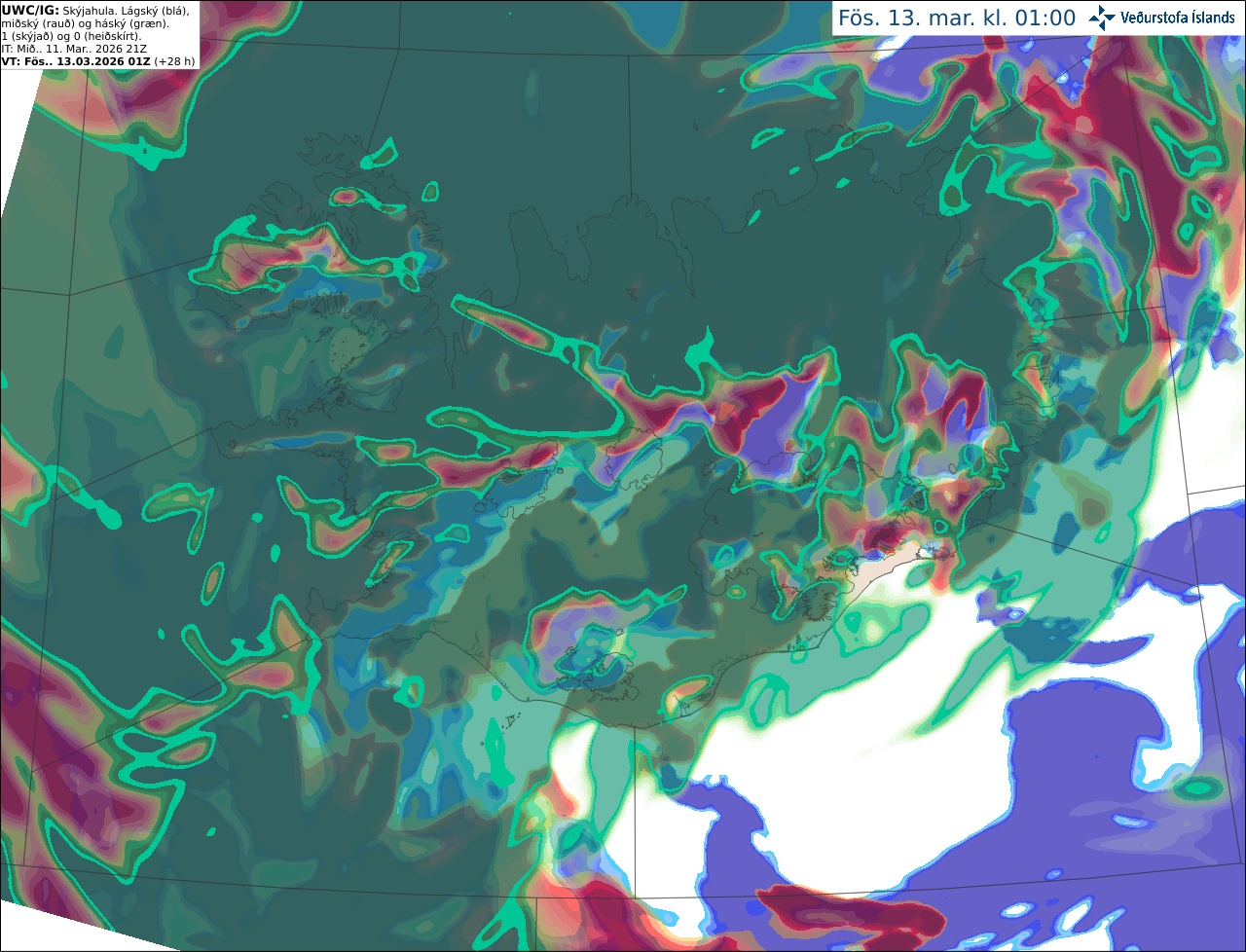The image size is (1246, 952).
Task: Click the 'Fös. 13. mar. kl. 01:00' timestamp
Action: pyautogui.click(x=957, y=18)
